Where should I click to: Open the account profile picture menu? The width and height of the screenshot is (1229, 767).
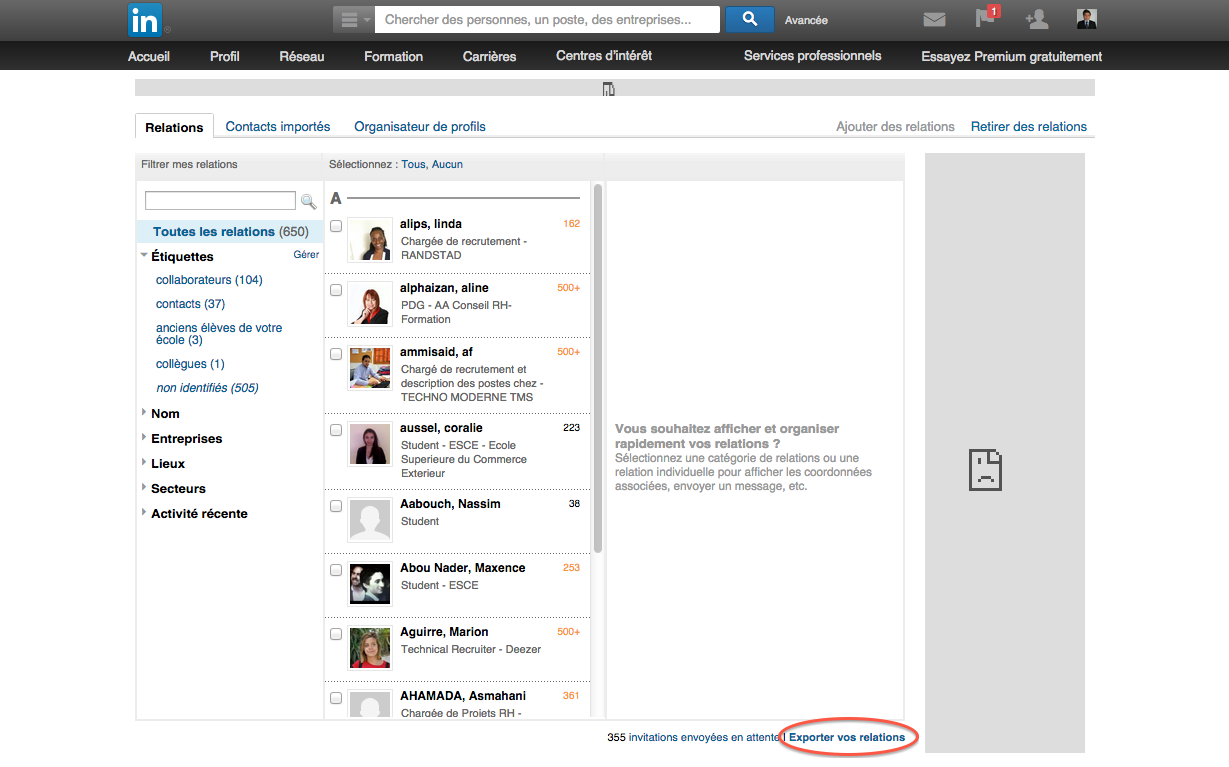(x=1087, y=19)
